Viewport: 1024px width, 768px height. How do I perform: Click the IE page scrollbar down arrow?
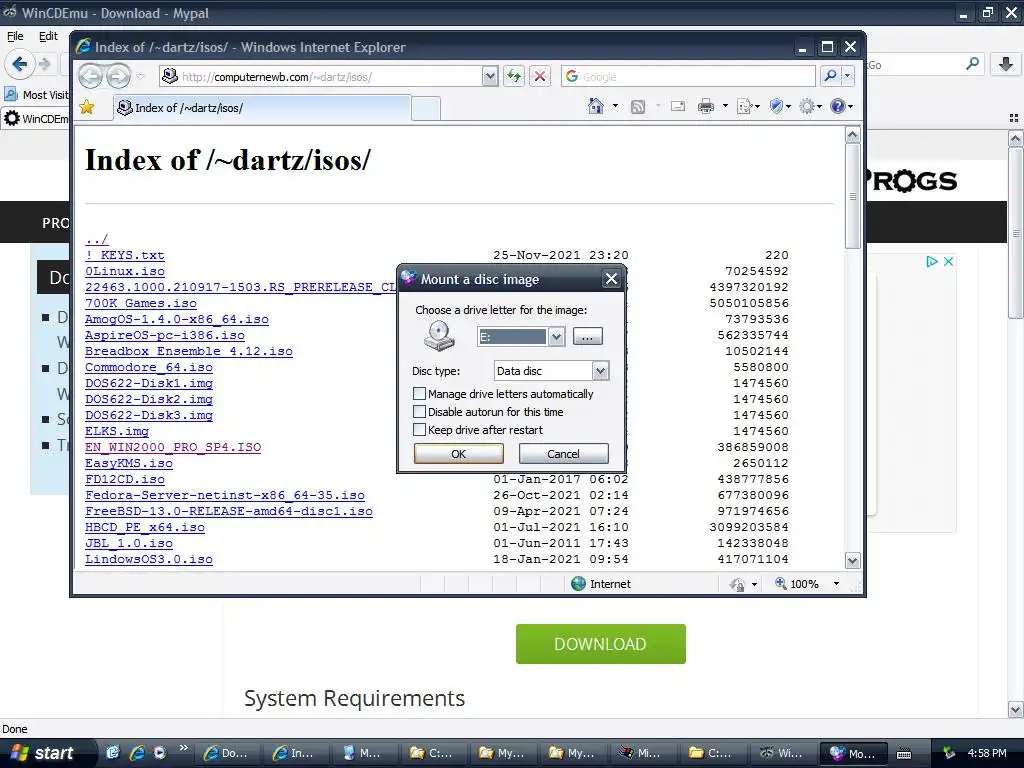[x=852, y=560]
